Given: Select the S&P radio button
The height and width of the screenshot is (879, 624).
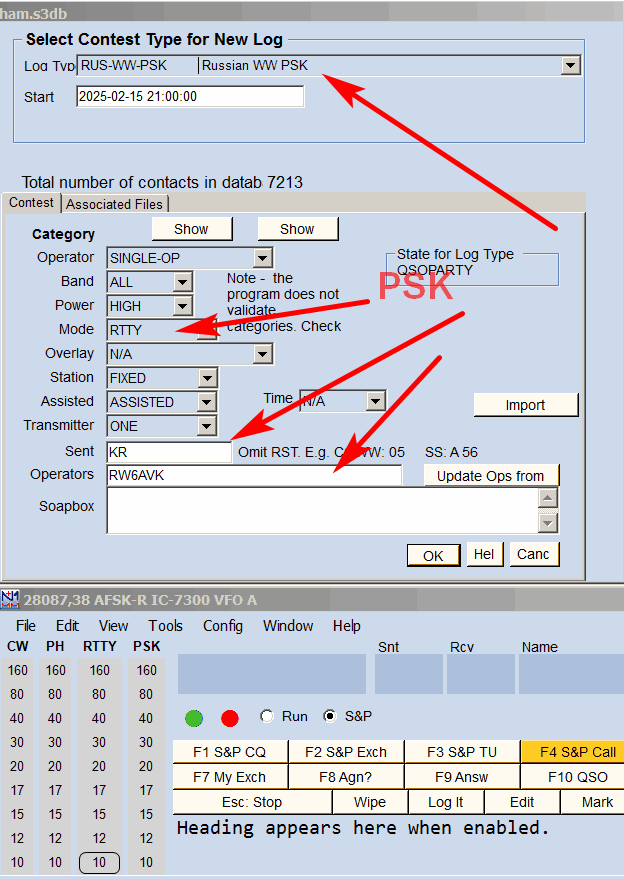Looking at the screenshot, I should tap(330, 716).
